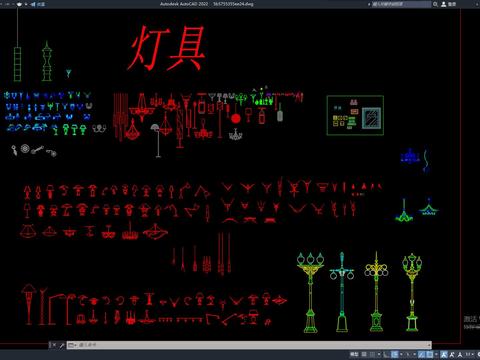480x360 pixels.
Task: Close the command line window
Action: click(54, 345)
